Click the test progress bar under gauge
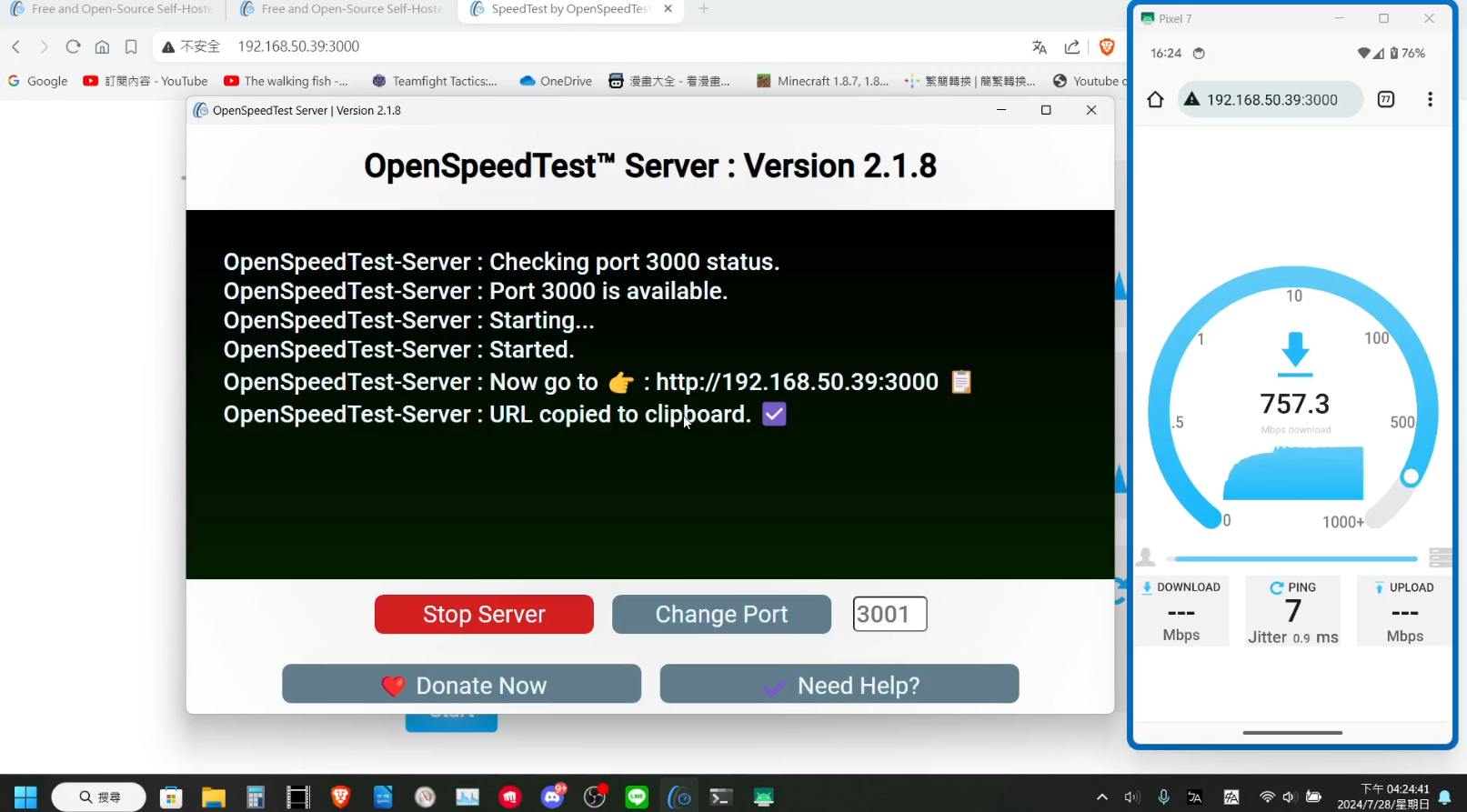This screenshot has height=812, width=1467. pos(1292,558)
